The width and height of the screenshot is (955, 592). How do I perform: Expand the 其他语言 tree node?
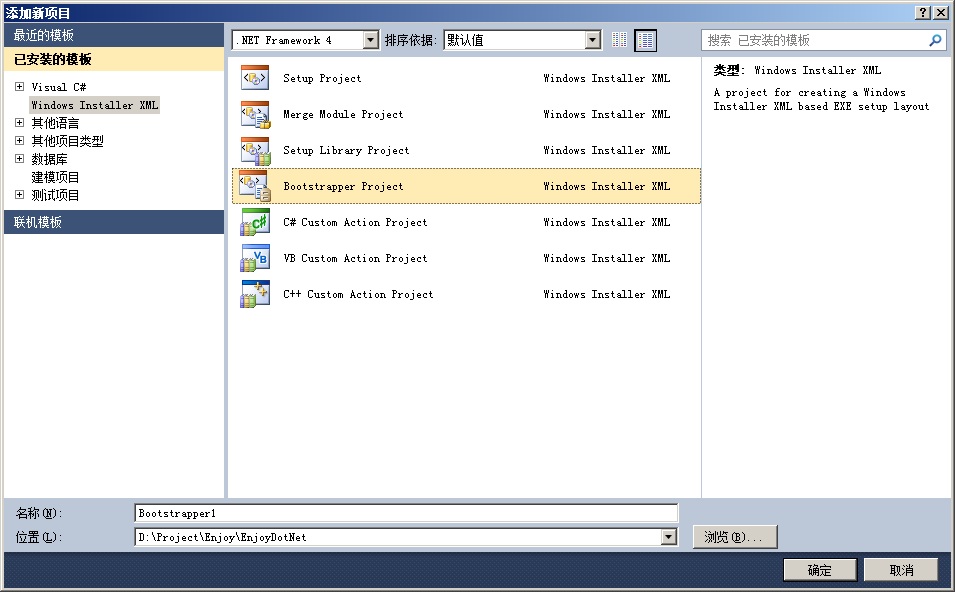click(x=19, y=122)
